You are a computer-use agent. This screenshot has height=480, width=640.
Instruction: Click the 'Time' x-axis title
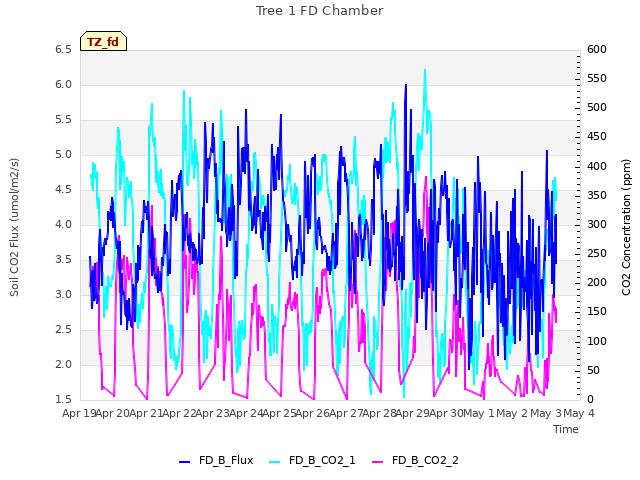(x=566, y=429)
